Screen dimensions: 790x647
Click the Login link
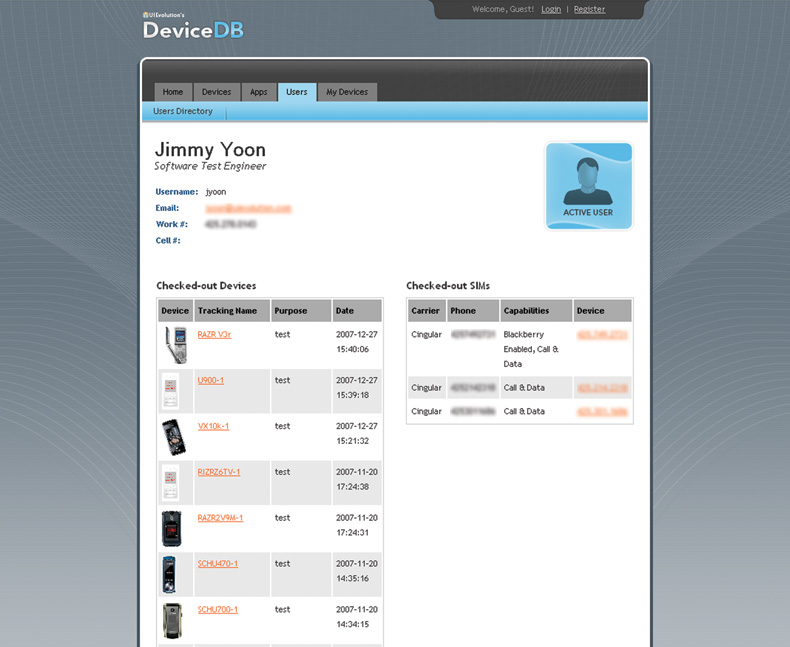pos(551,9)
